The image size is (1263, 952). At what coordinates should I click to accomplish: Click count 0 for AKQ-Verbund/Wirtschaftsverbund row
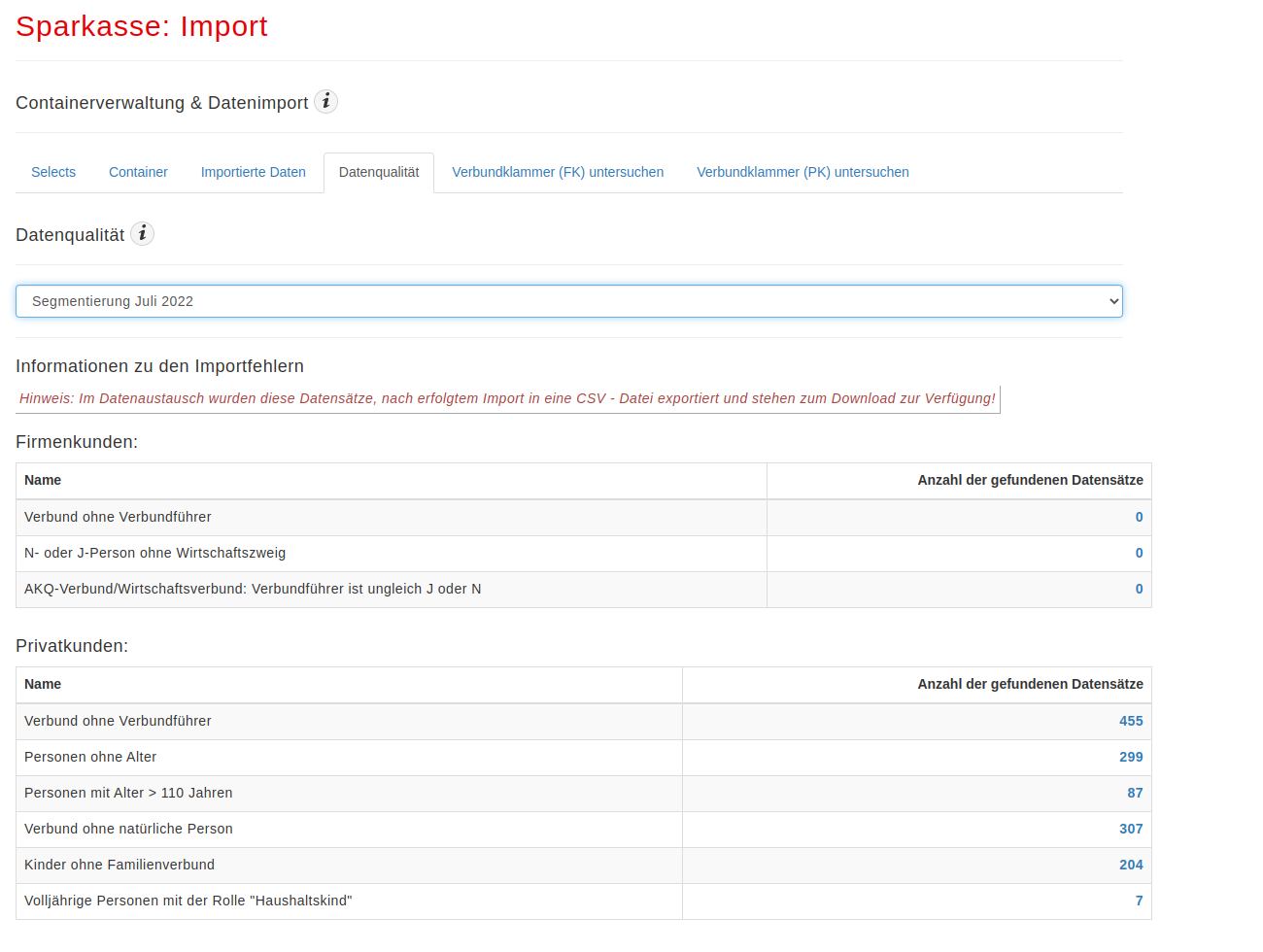pyautogui.click(x=1140, y=589)
